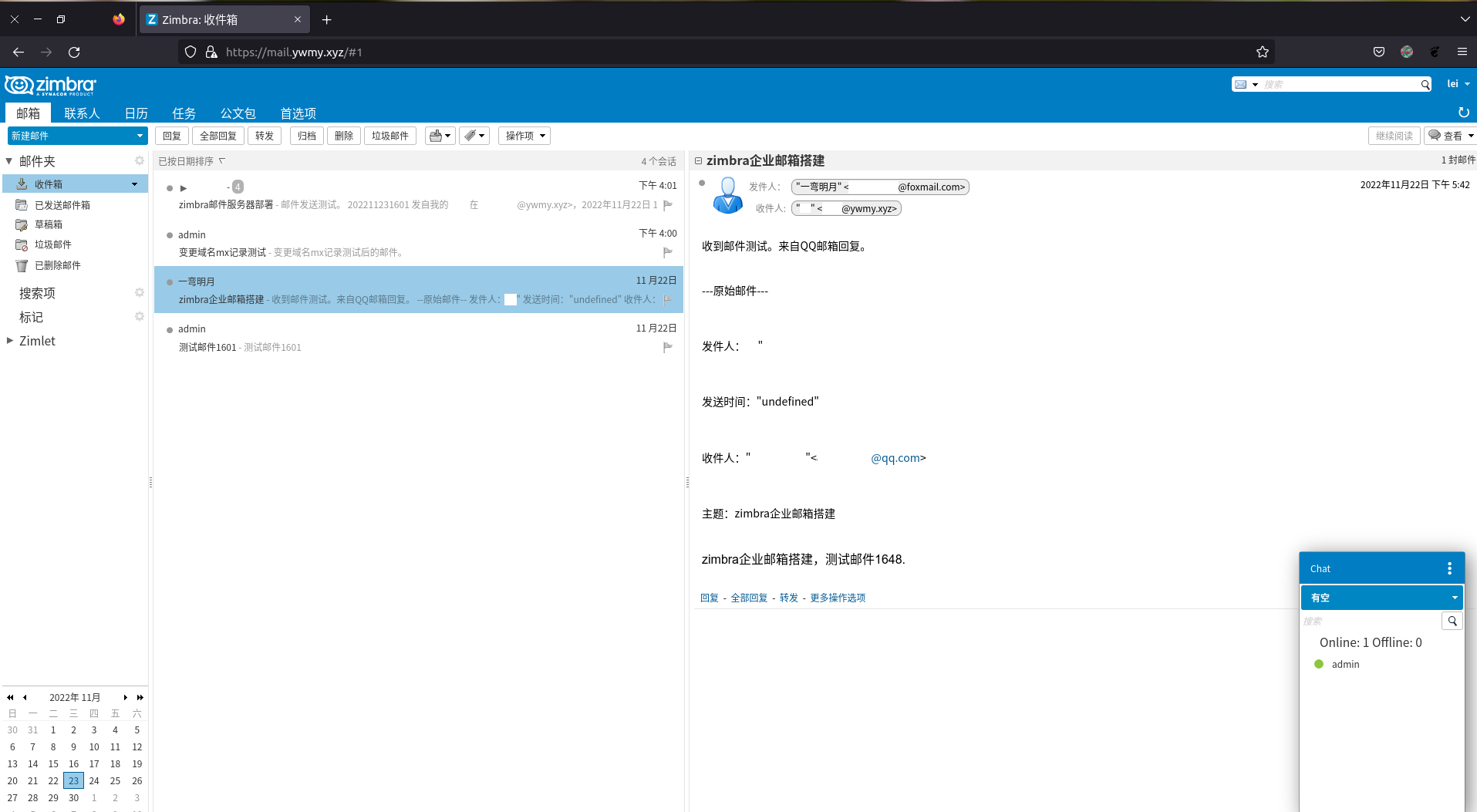The height and width of the screenshot is (812, 1477).
Task: Expand the zimbra邮件服务器部署 conversation
Action: pyautogui.click(x=184, y=187)
